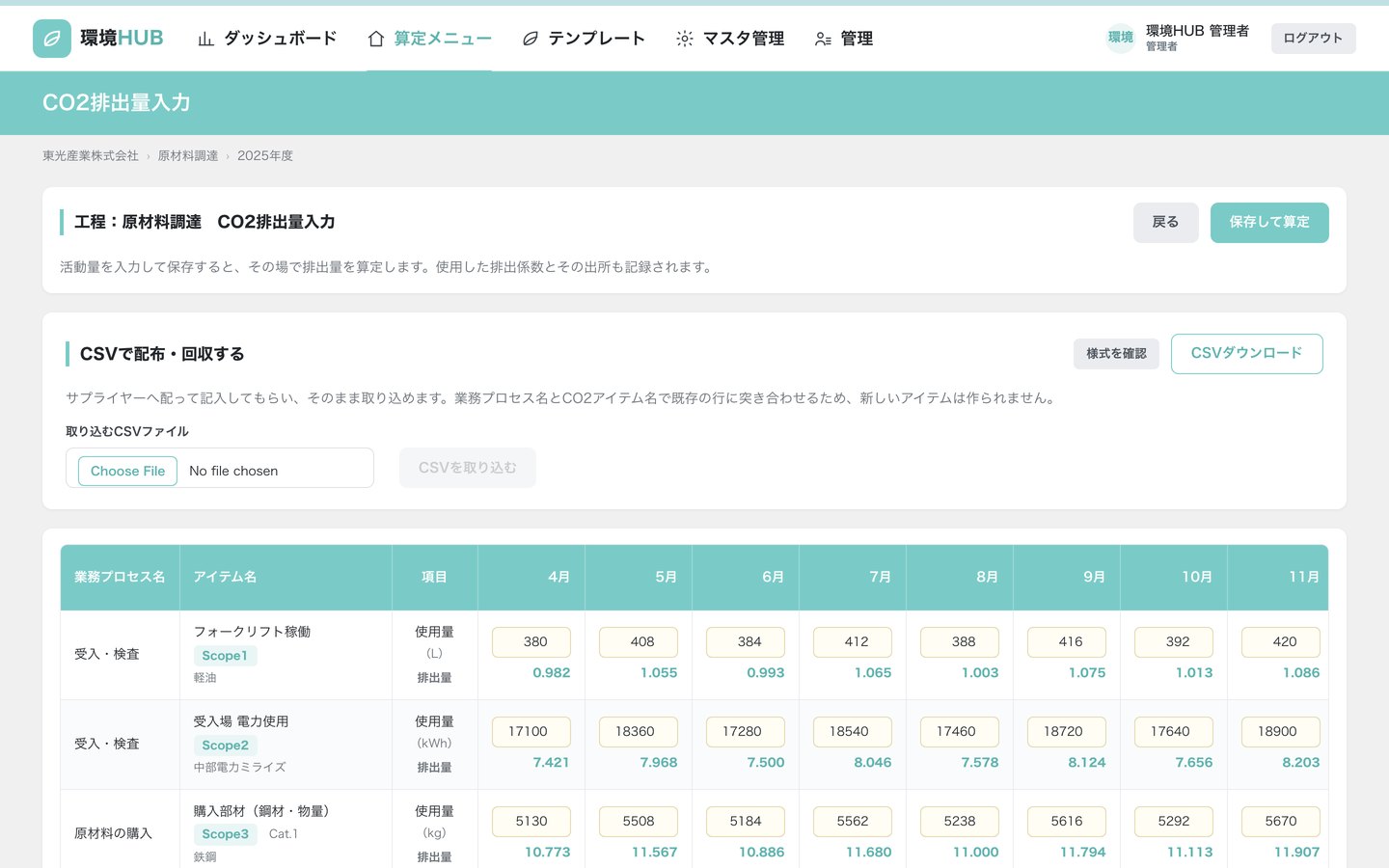Select the 購入部材 6月 usage field
The width and height of the screenshot is (1389, 868).
point(746,822)
